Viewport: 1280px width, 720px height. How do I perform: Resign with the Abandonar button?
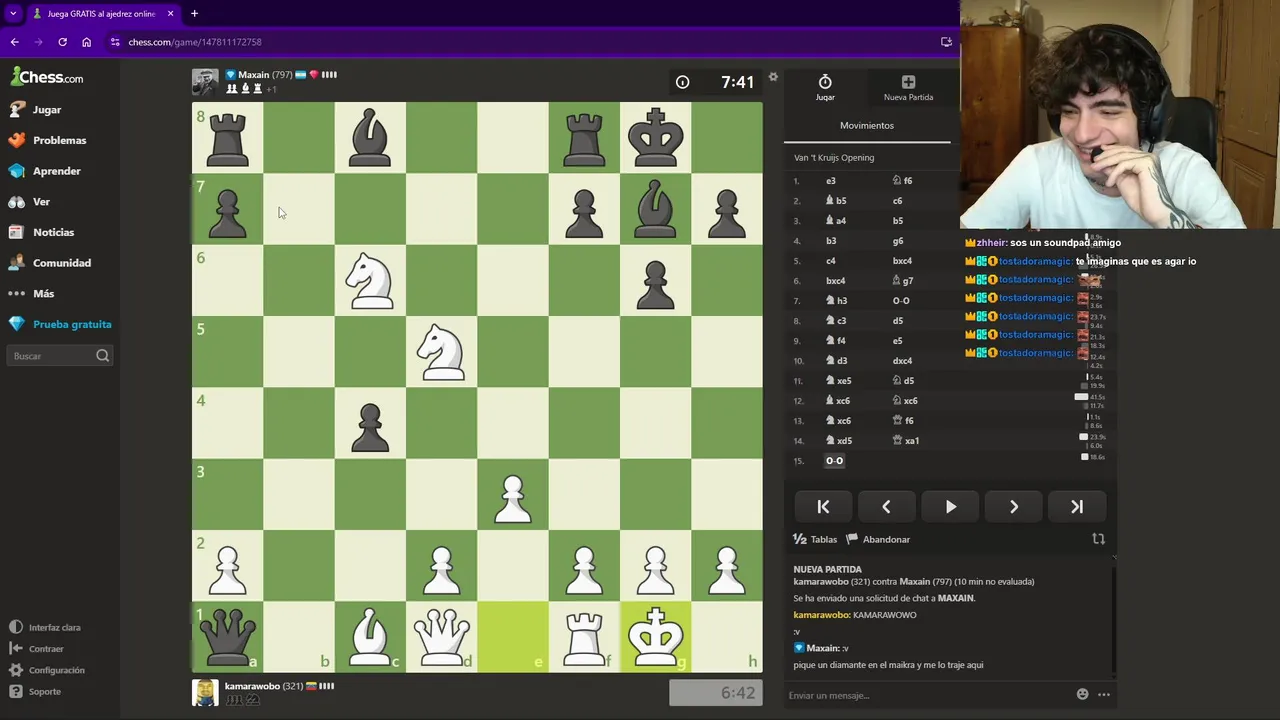click(878, 539)
